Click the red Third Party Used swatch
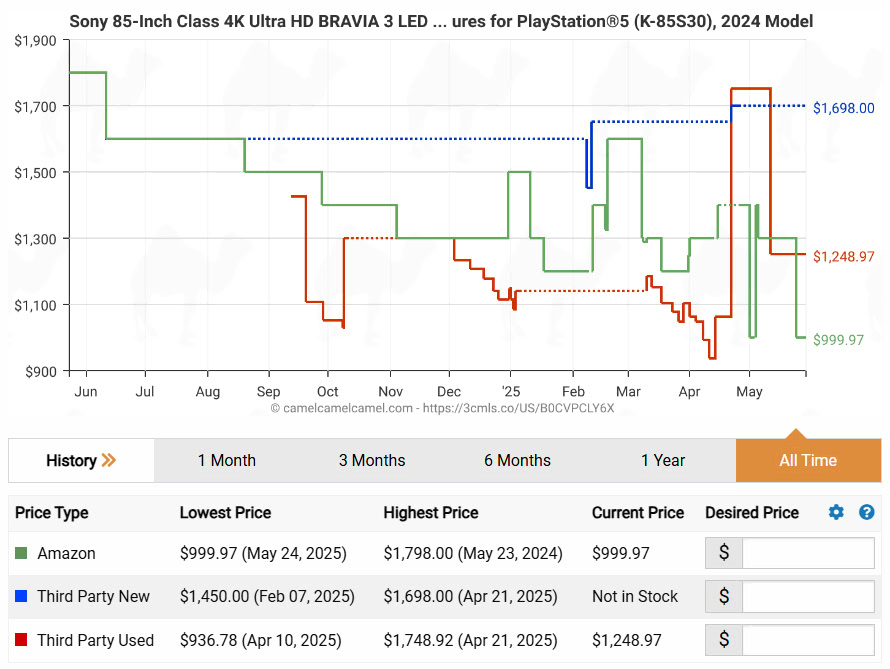This screenshot has height=669, width=890. [21, 640]
